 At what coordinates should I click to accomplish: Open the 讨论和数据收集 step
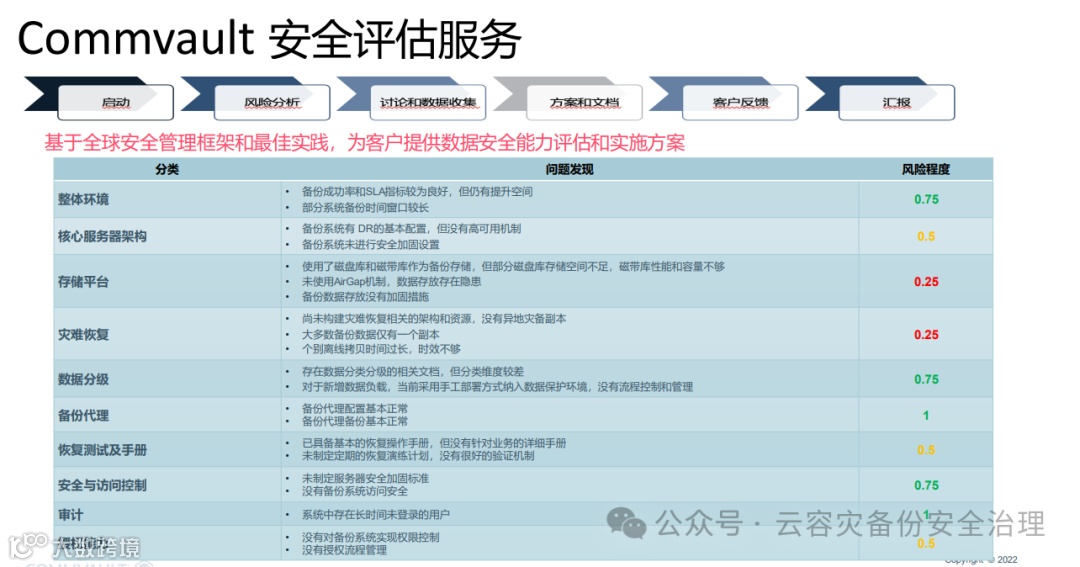pyautogui.click(x=428, y=102)
